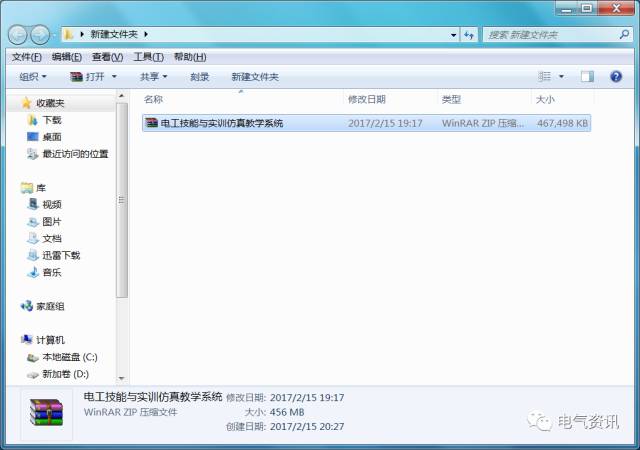Click the 文档 library icon

(33, 238)
